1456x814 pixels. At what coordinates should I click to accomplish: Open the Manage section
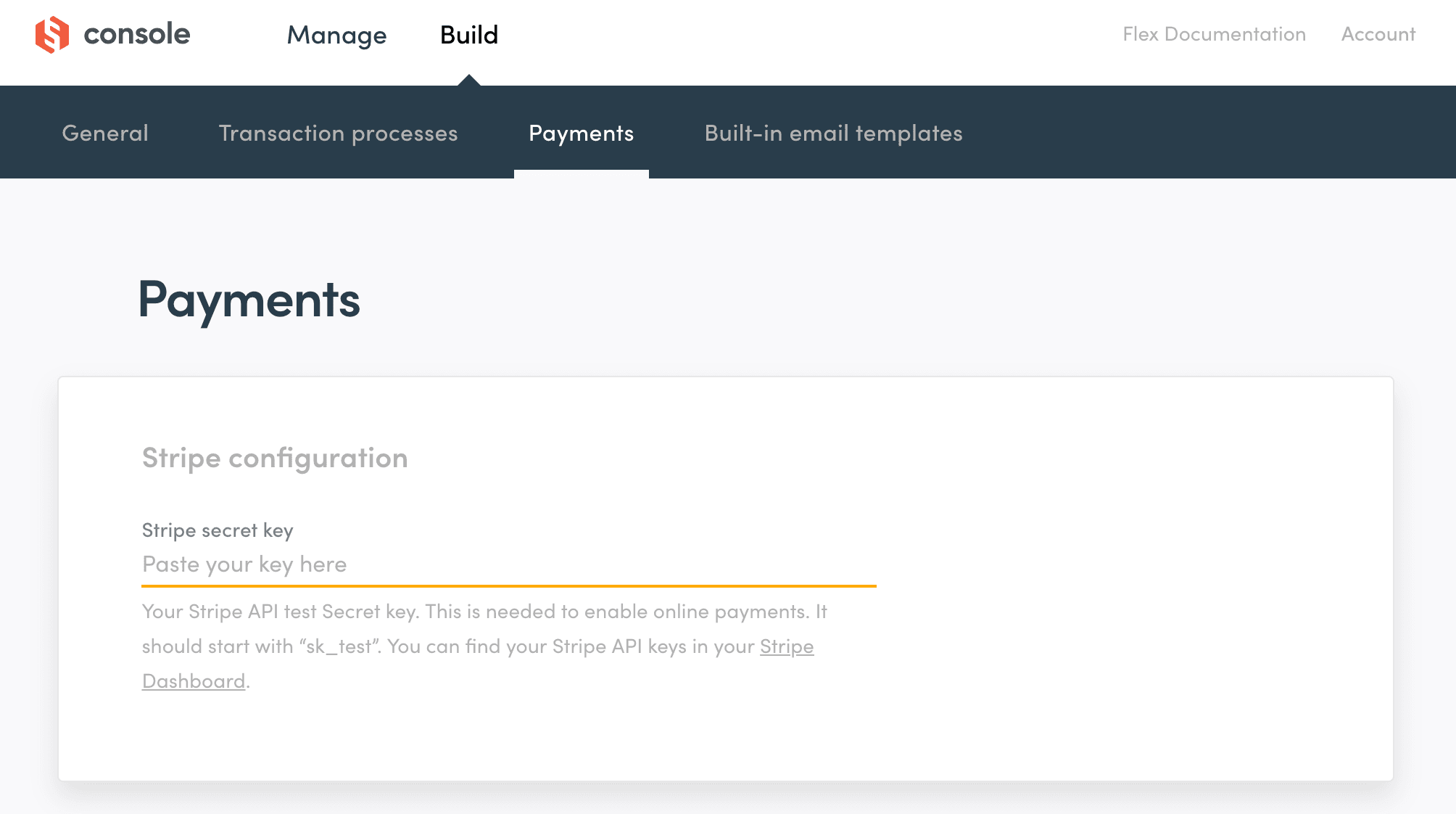(336, 35)
